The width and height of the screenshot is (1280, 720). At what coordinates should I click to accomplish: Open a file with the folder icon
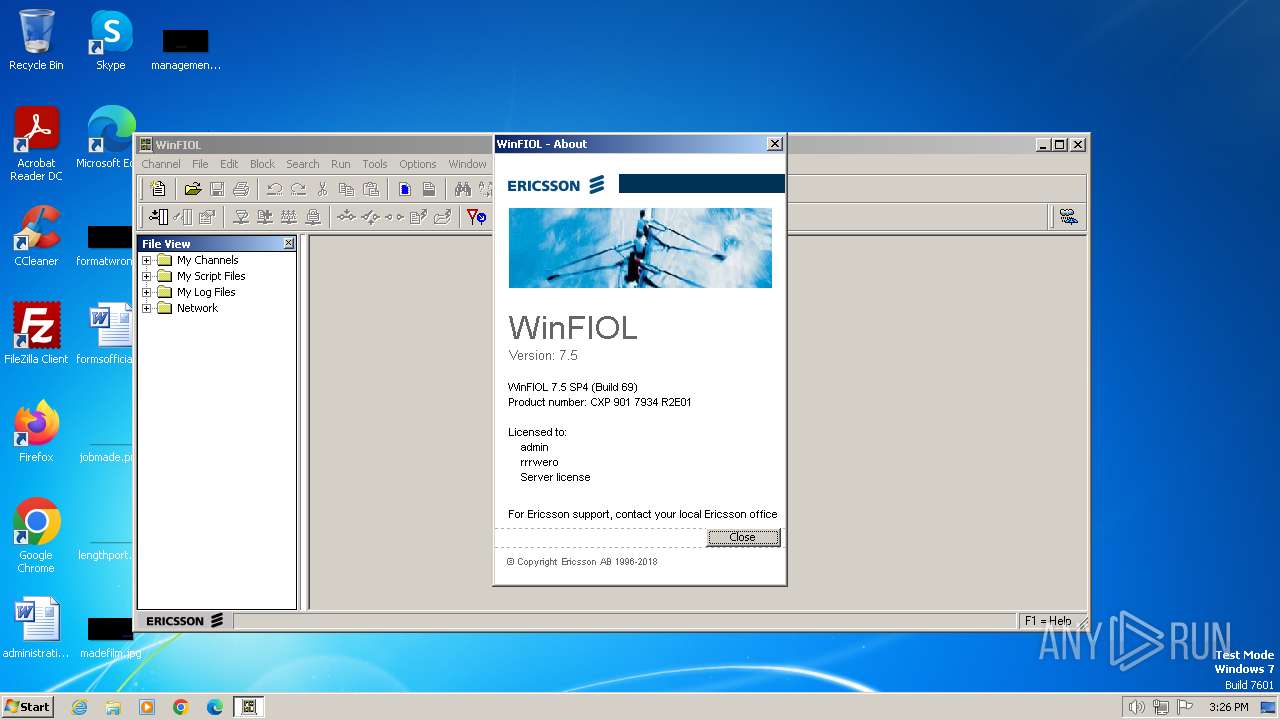[193, 189]
